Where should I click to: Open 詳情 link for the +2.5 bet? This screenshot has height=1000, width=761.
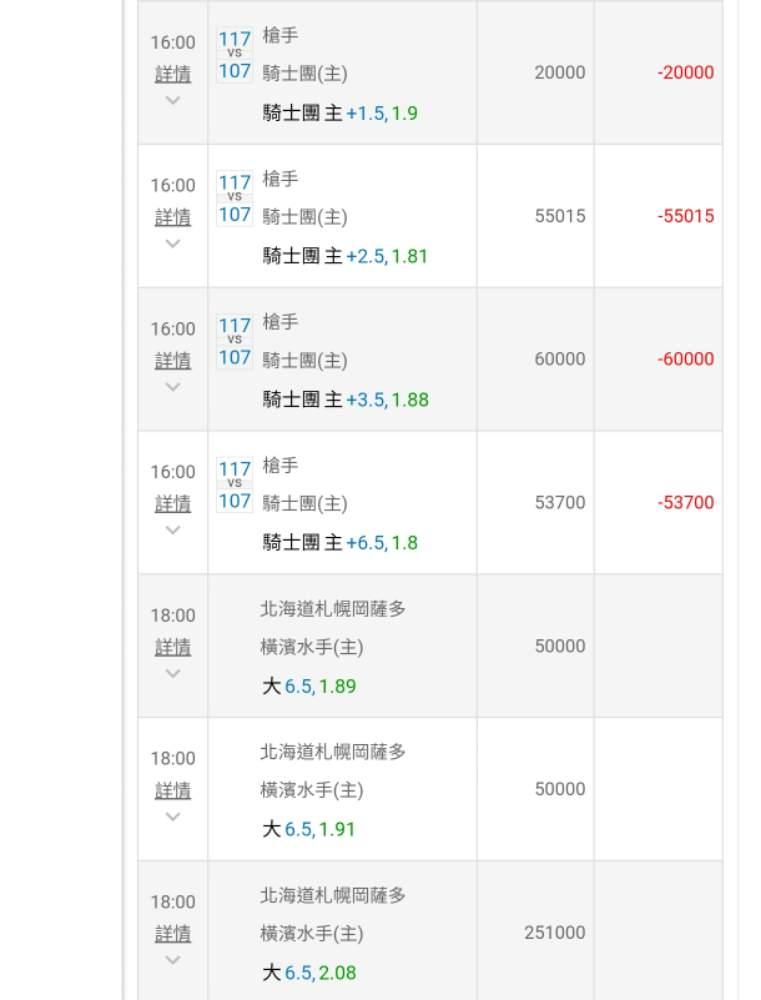(173, 217)
